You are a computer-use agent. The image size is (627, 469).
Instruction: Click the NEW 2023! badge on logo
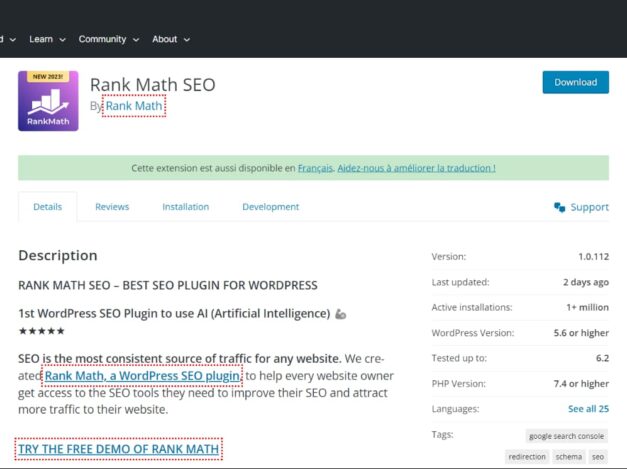[x=48, y=76]
